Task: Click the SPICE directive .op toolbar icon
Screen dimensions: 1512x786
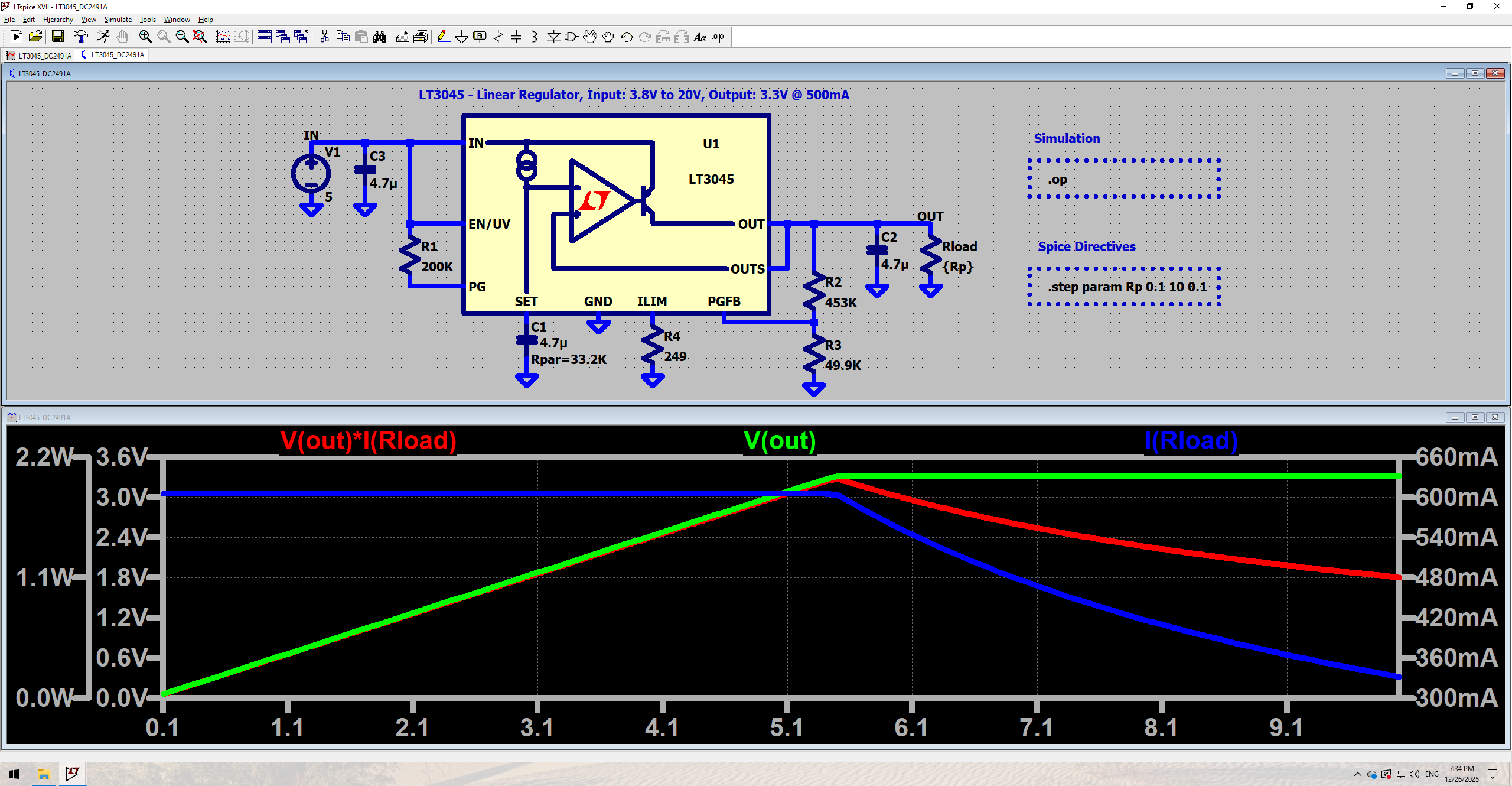Action: (x=718, y=37)
